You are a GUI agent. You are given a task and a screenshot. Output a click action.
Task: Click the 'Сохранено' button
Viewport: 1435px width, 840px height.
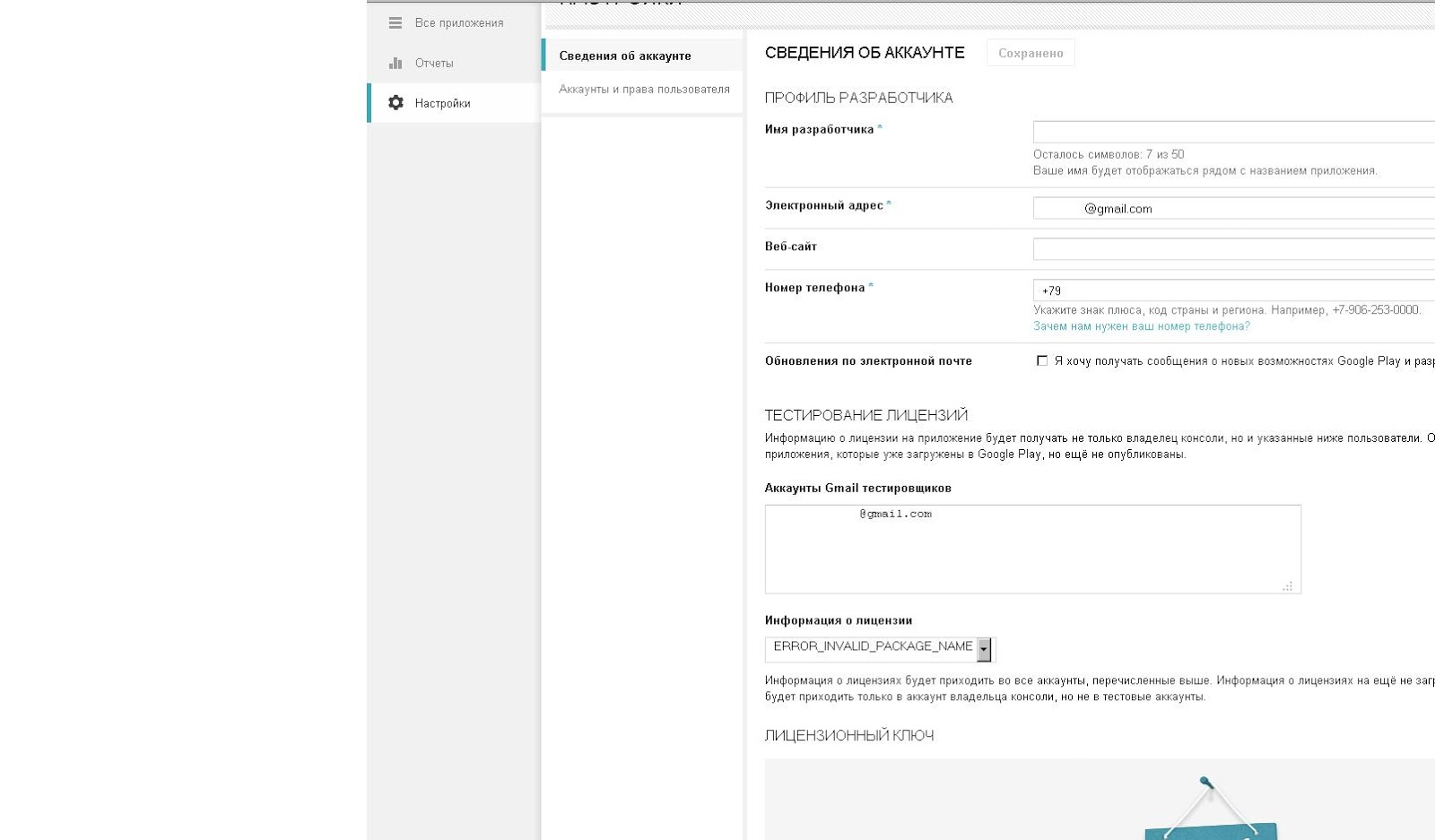pos(1031,53)
